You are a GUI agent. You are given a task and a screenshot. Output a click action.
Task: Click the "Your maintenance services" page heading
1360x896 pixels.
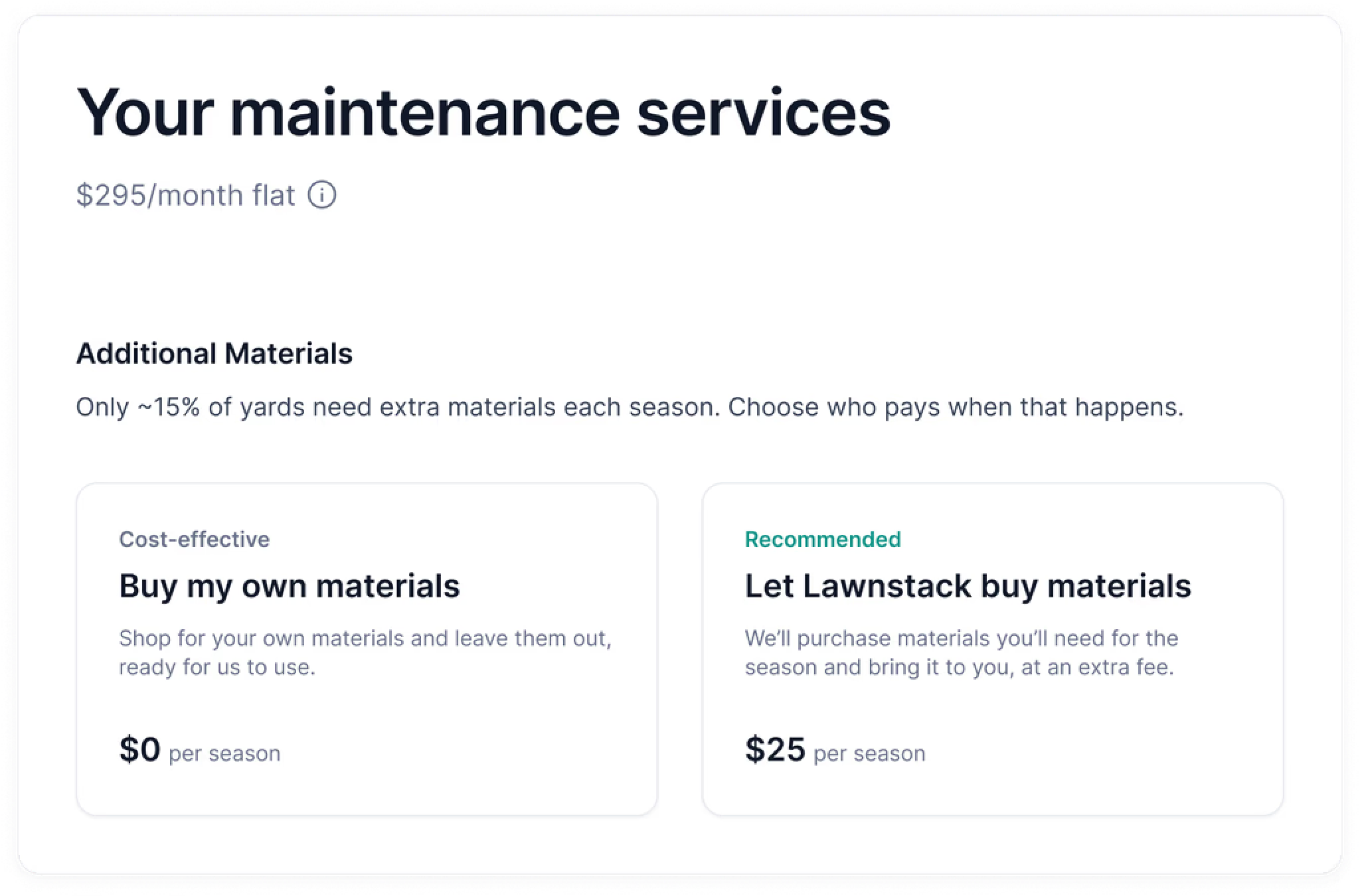coord(483,112)
